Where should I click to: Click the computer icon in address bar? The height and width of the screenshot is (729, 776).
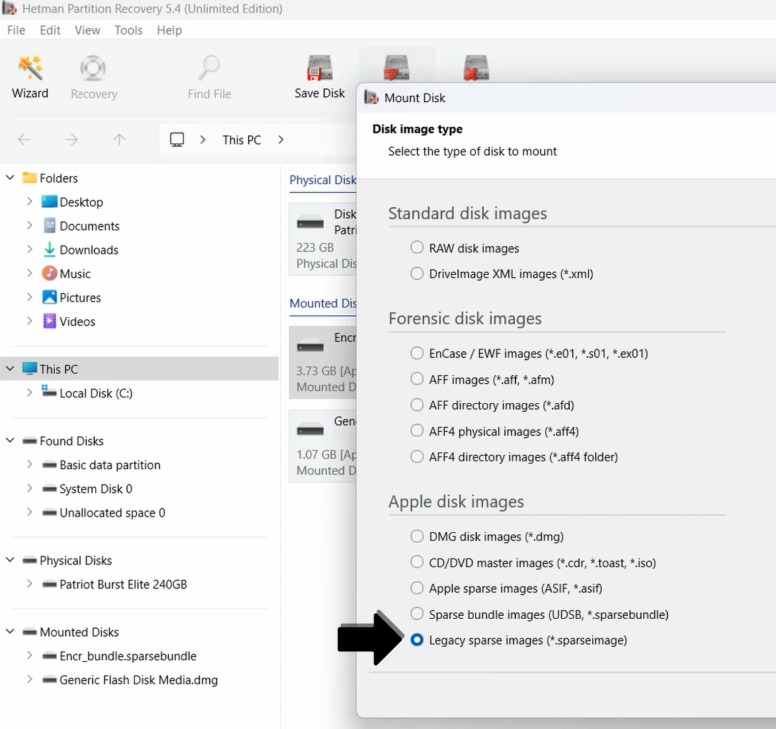pos(177,140)
